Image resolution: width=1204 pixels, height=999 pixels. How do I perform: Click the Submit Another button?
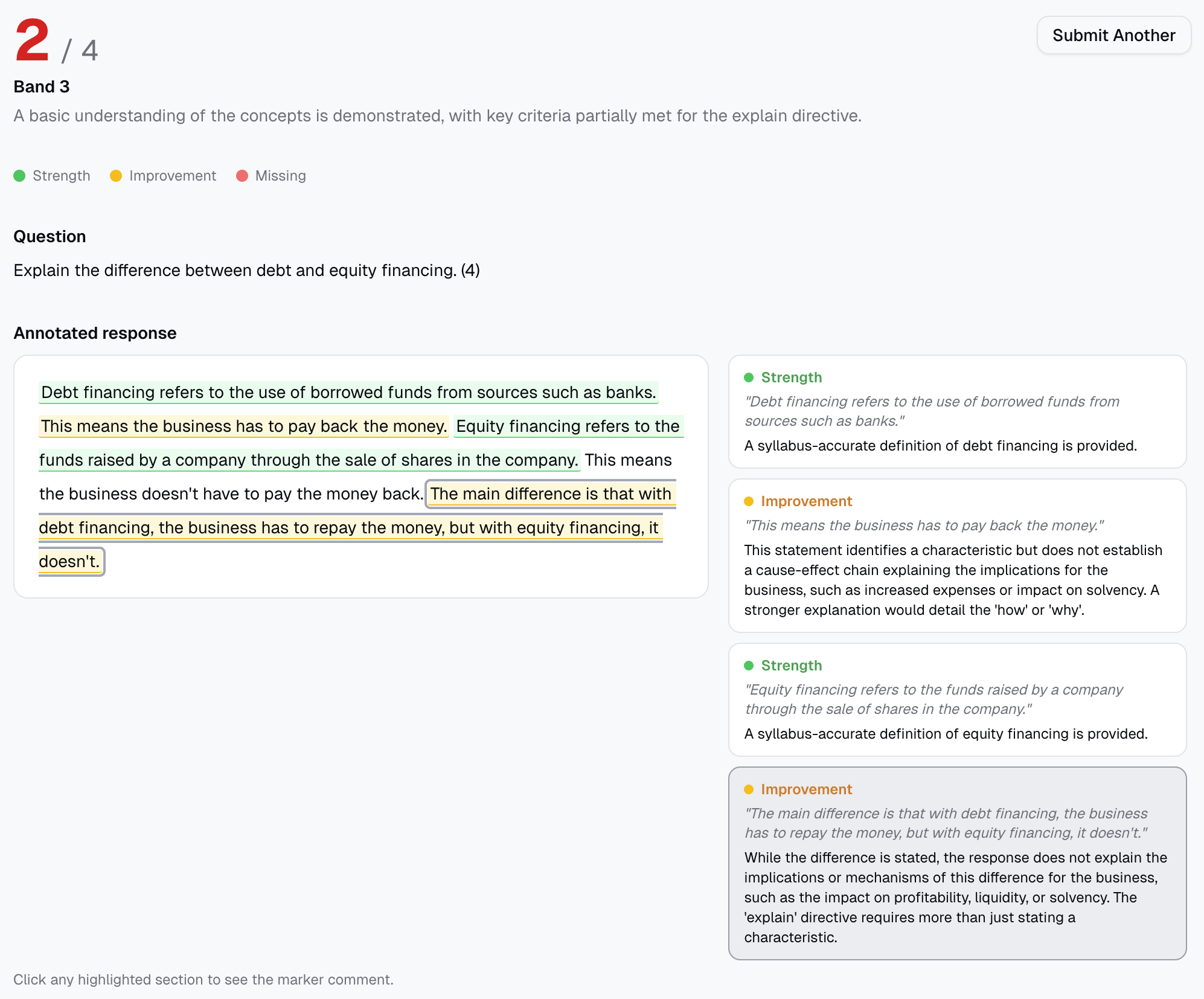point(1113,35)
